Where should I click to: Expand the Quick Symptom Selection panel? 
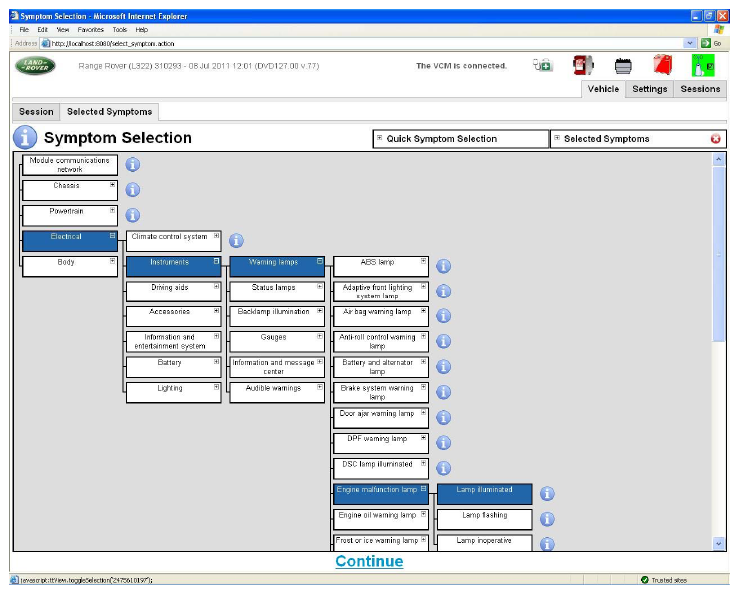(x=379, y=138)
